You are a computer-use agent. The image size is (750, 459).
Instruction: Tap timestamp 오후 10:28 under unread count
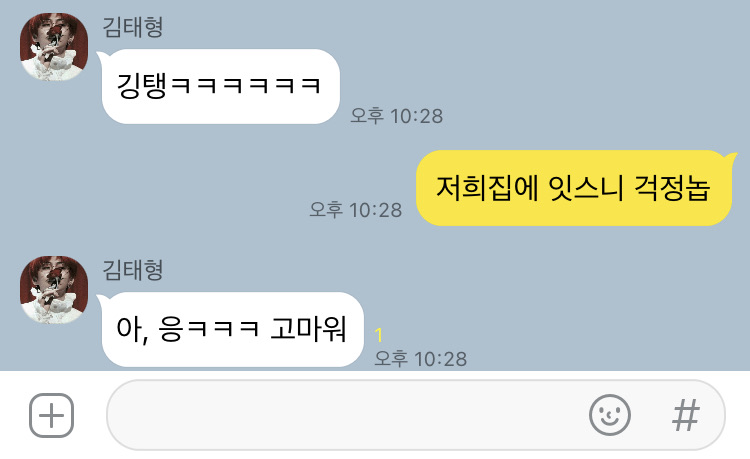[x=420, y=359]
